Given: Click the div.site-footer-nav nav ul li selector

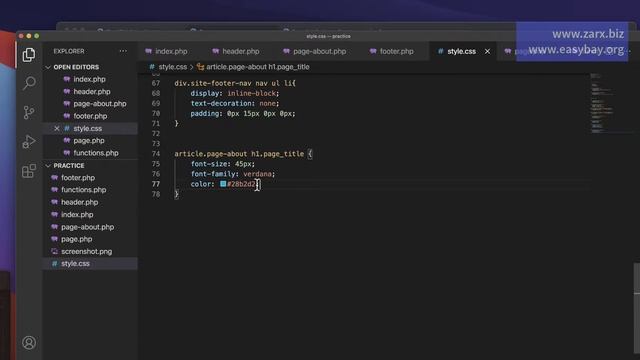Looking at the screenshot, I should (233, 83).
